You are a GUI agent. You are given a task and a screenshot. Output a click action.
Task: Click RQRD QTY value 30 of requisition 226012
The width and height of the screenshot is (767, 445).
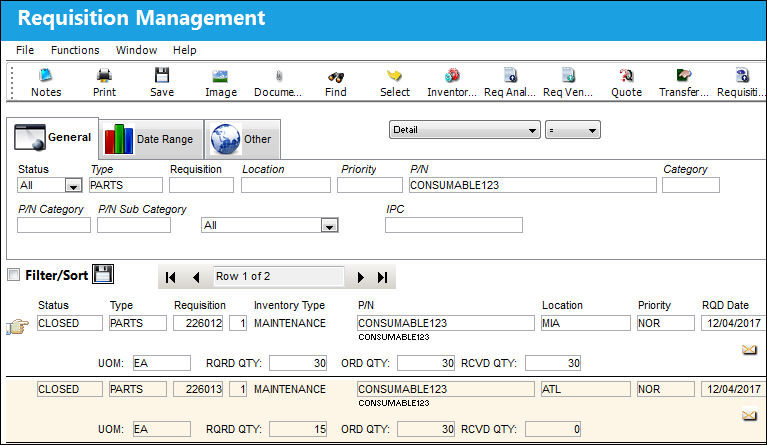click(298, 363)
